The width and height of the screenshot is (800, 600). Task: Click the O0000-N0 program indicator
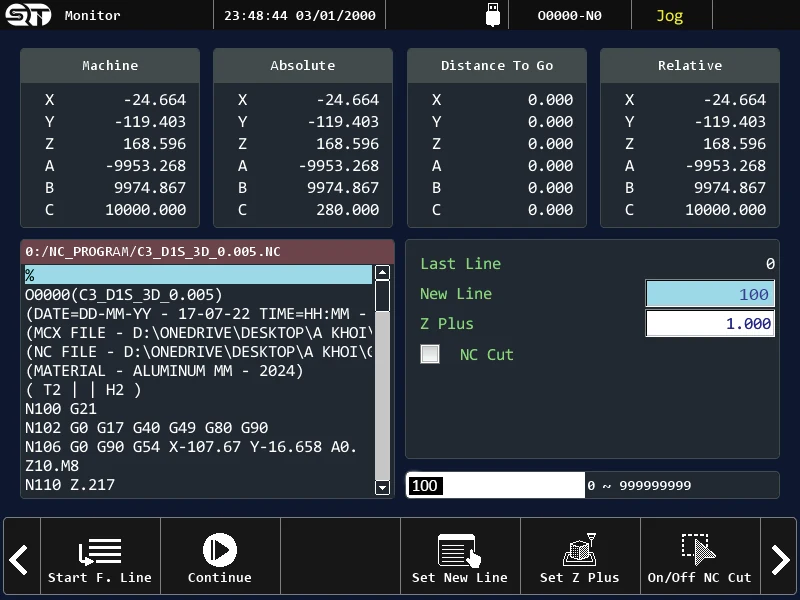point(569,15)
